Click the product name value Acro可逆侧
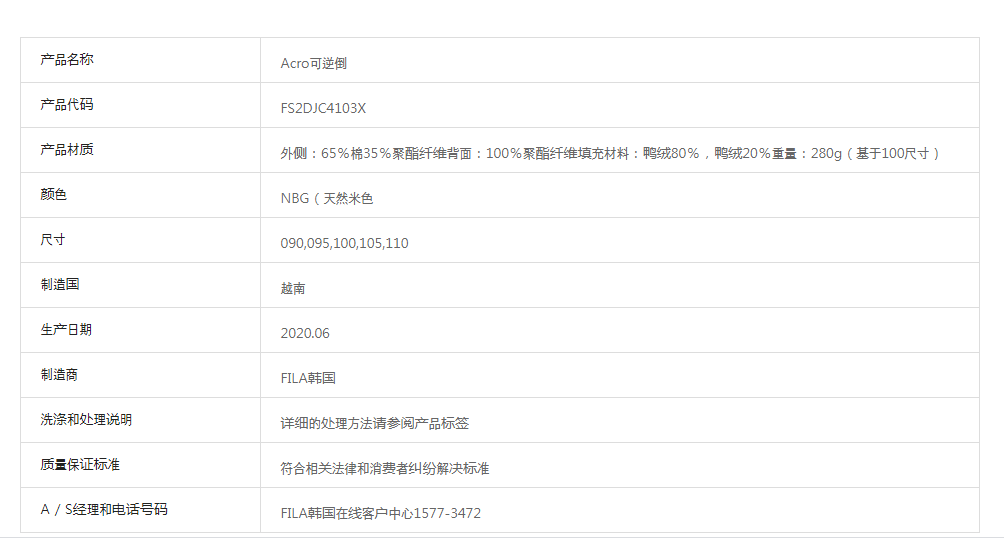Viewport: 1004px width, 538px height. (313, 63)
